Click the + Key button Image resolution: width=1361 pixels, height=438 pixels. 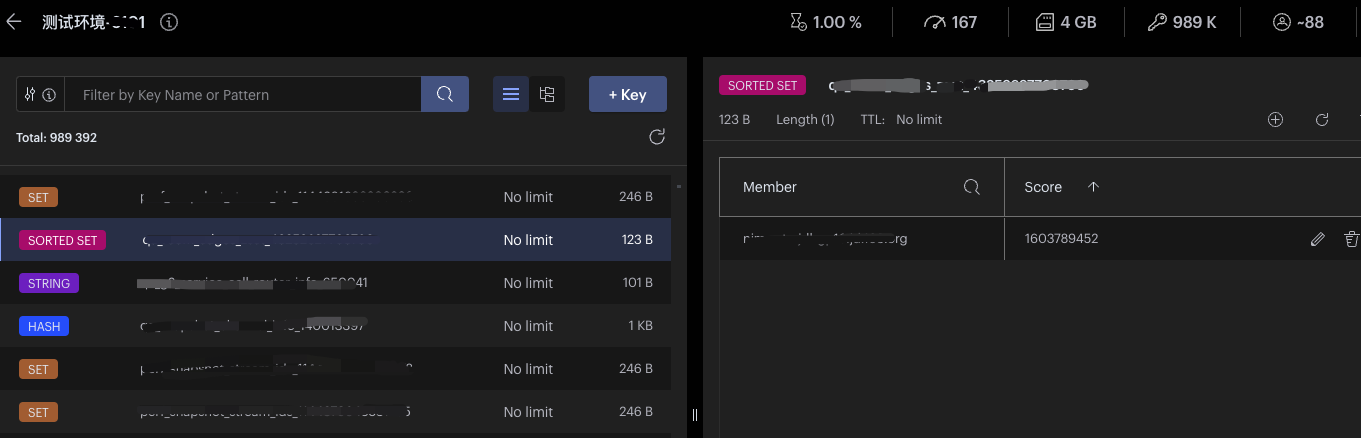tap(627, 95)
